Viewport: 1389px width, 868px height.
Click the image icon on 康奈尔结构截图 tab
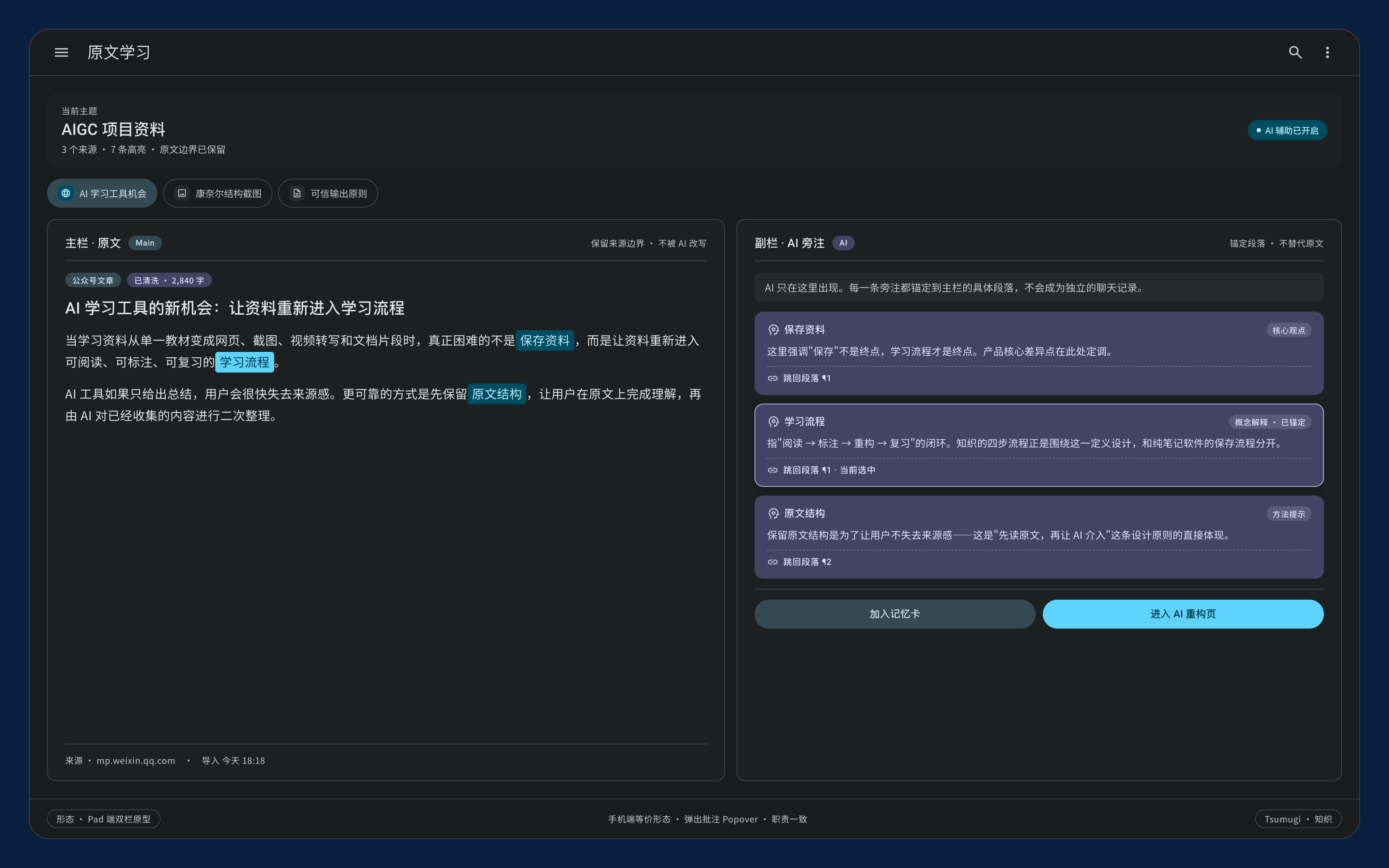(x=182, y=193)
